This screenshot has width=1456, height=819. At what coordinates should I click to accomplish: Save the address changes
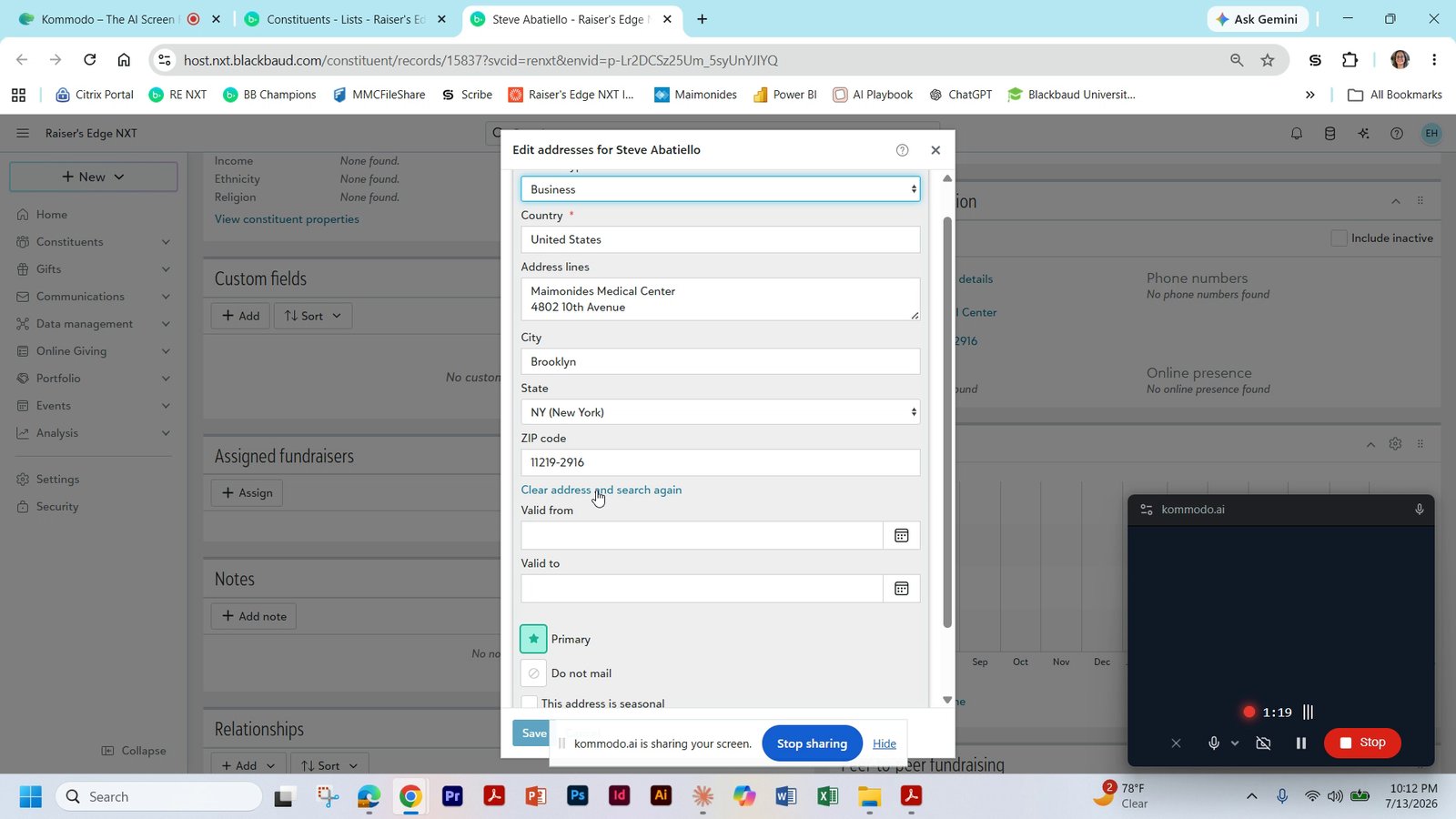click(531, 733)
